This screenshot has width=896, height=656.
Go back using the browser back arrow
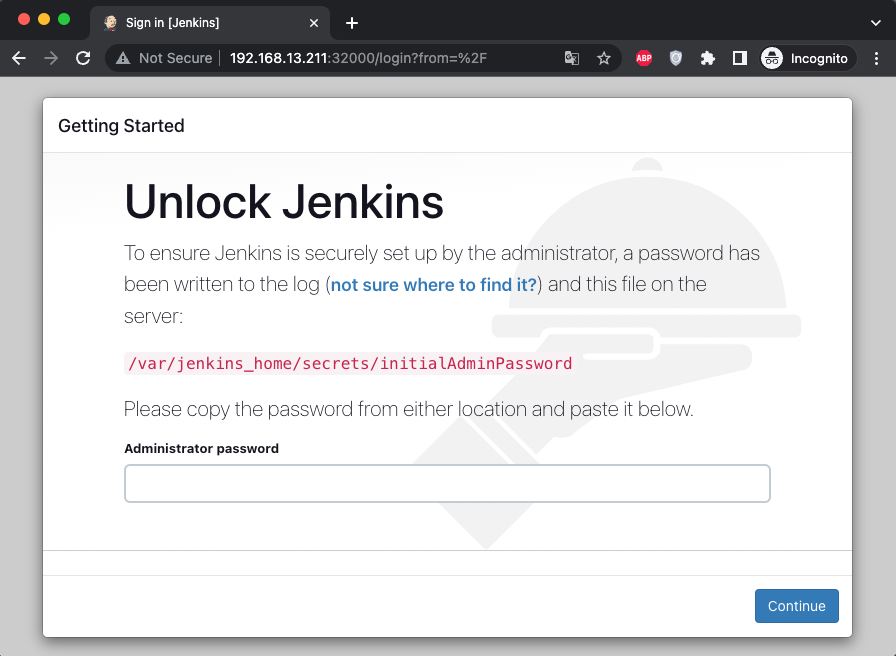(x=19, y=58)
